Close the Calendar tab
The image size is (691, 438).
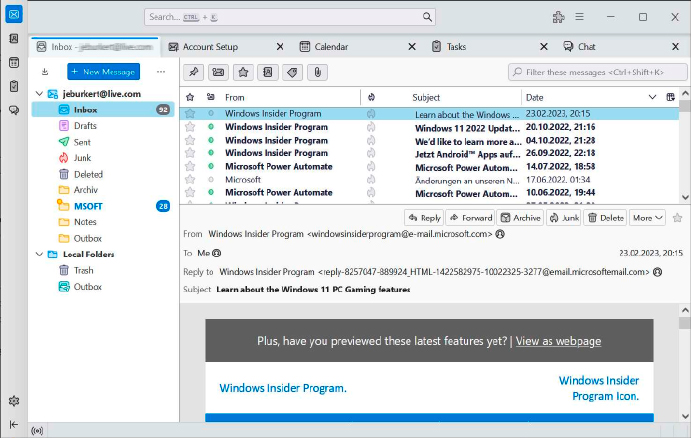click(412, 47)
